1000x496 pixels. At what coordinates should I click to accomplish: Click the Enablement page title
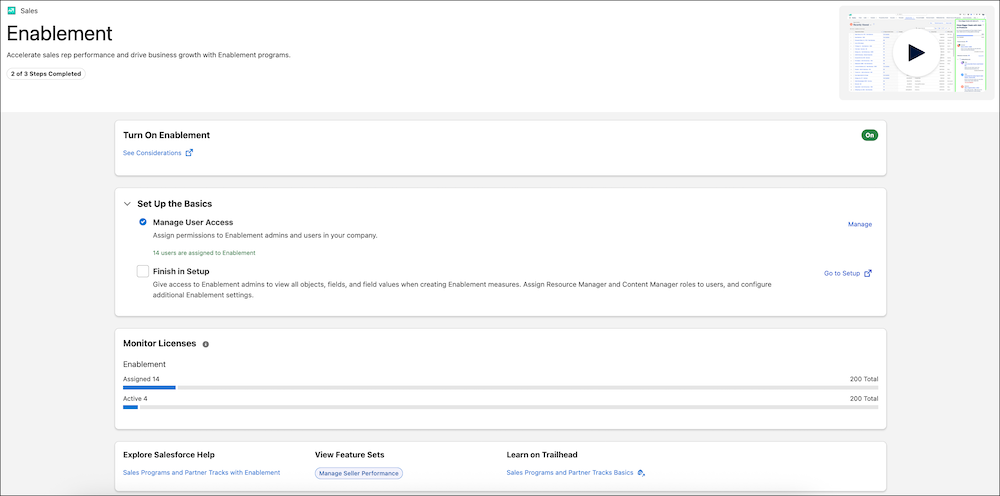(60, 33)
